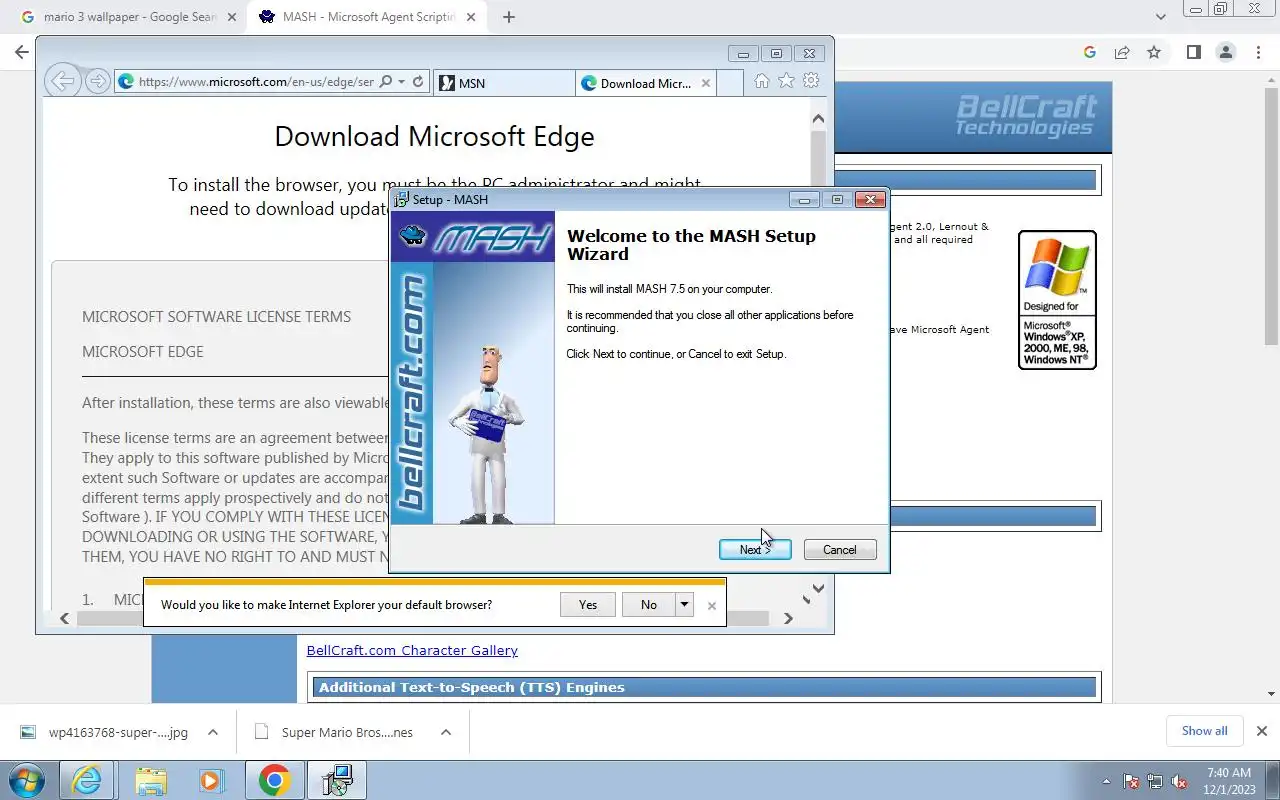Click the BellCraft Technologies logo
Image resolution: width=1280 pixels, height=800 pixels.
point(1025,115)
